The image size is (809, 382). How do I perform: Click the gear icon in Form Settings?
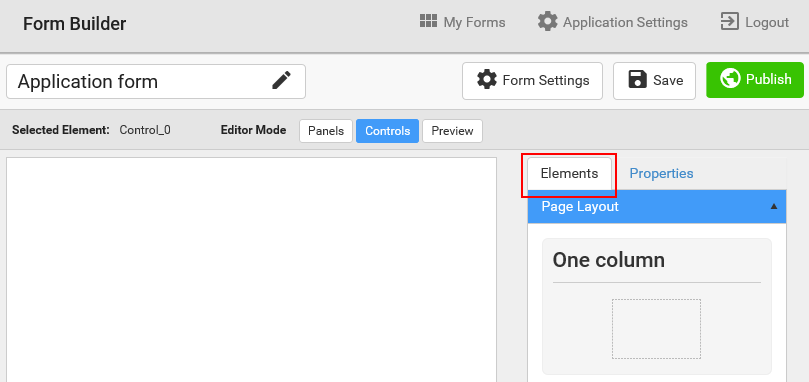pyautogui.click(x=487, y=80)
